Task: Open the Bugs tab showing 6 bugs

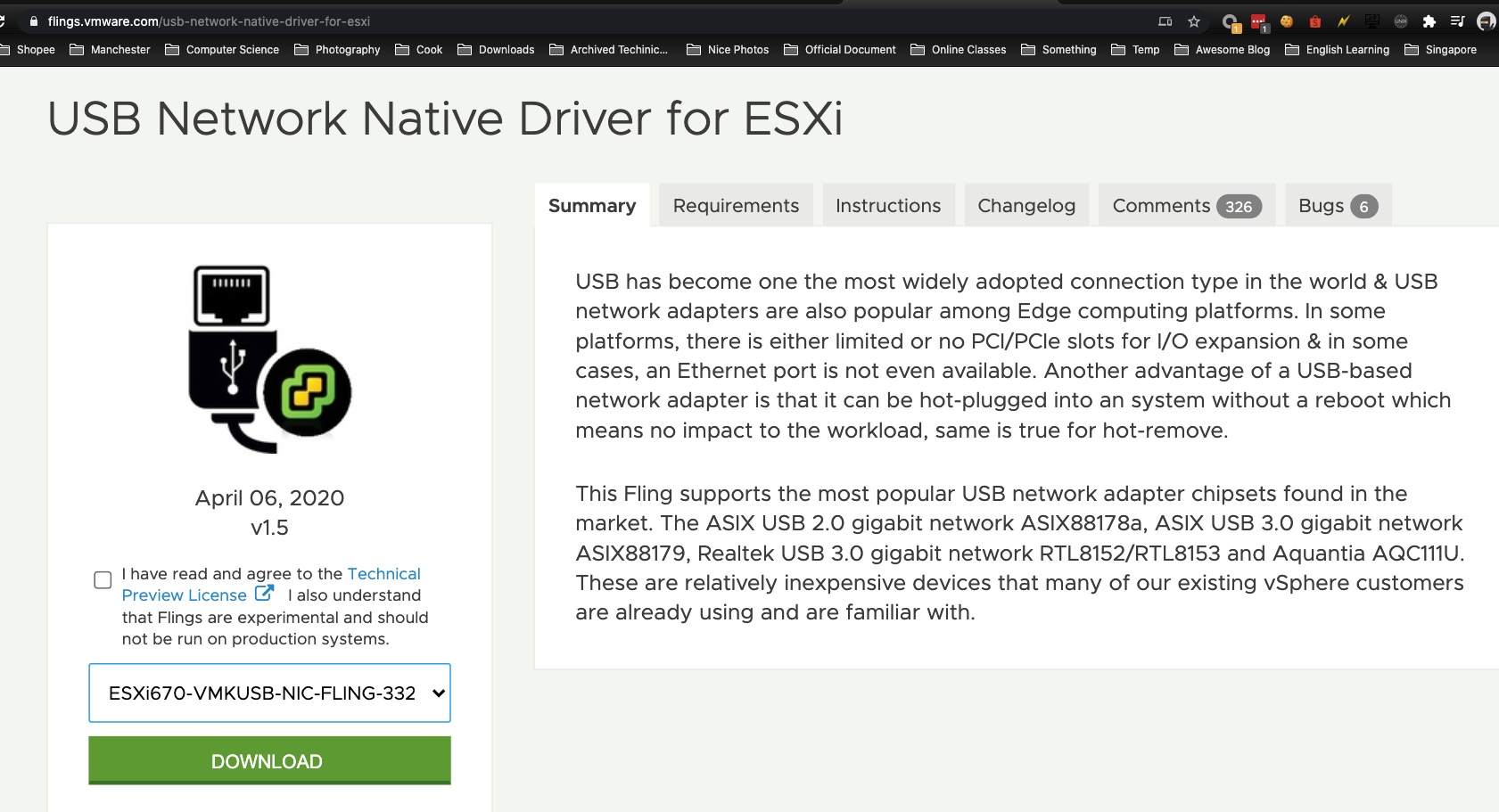Action: tap(1337, 205)
